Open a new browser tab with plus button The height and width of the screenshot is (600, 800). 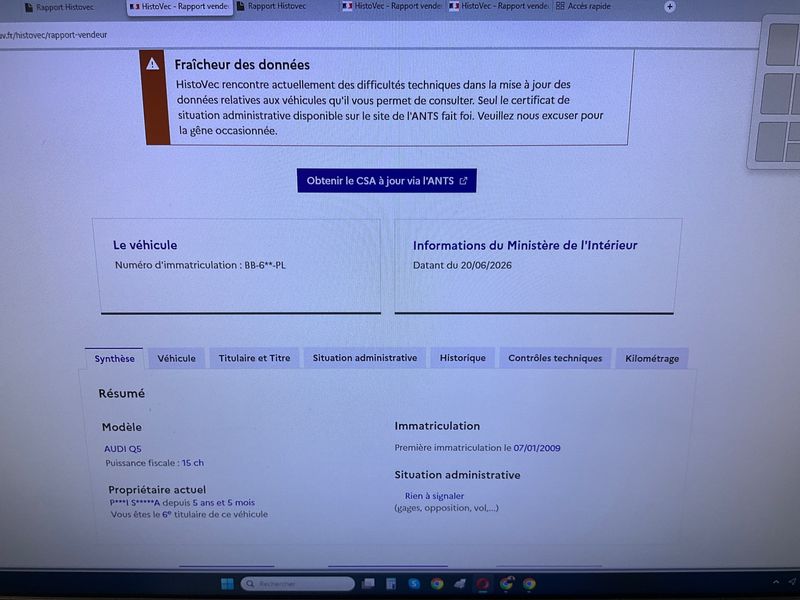[669, 7]
